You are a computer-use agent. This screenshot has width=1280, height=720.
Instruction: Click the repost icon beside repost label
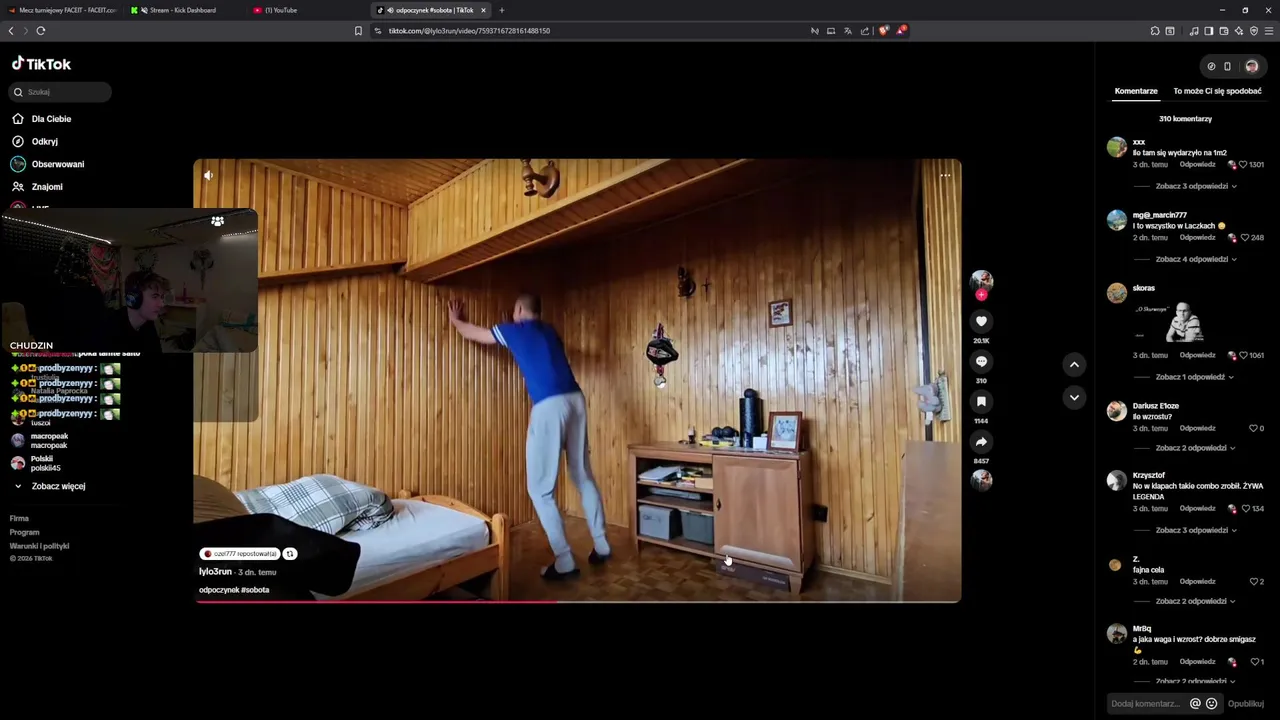pyautogui.click(x=290, y=554)
